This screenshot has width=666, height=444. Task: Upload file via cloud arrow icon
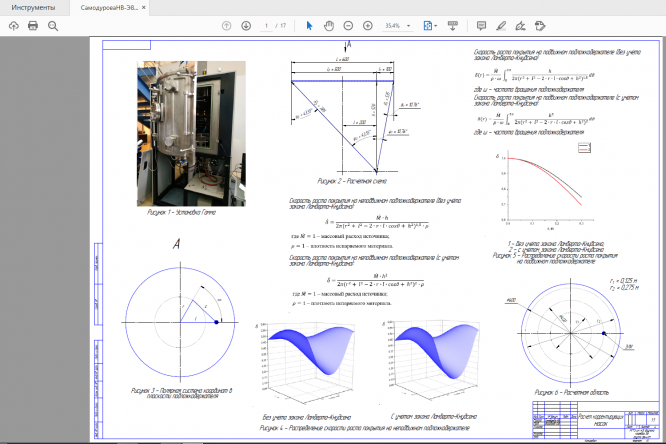pyautogui.click(x=13, y=25)
